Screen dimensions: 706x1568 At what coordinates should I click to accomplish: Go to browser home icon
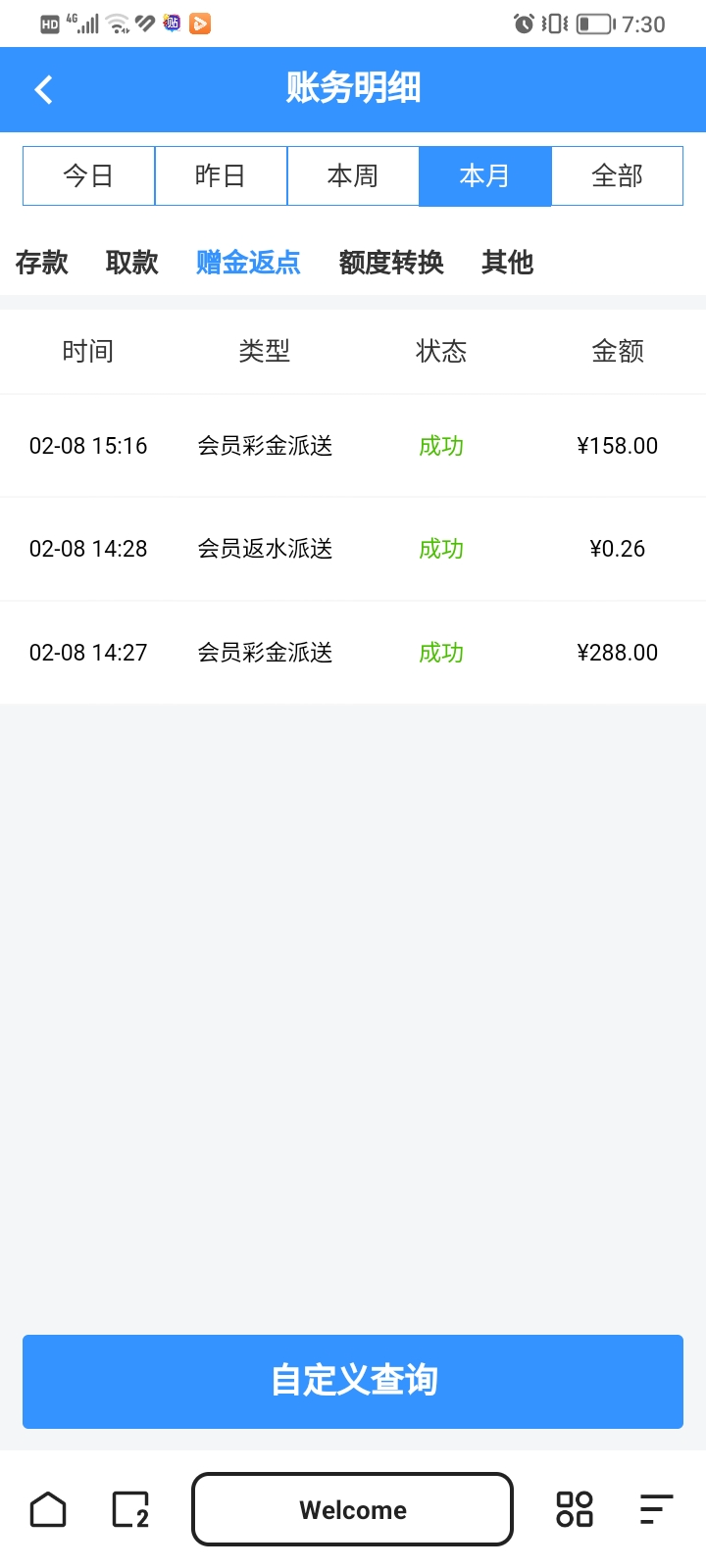48,1510
